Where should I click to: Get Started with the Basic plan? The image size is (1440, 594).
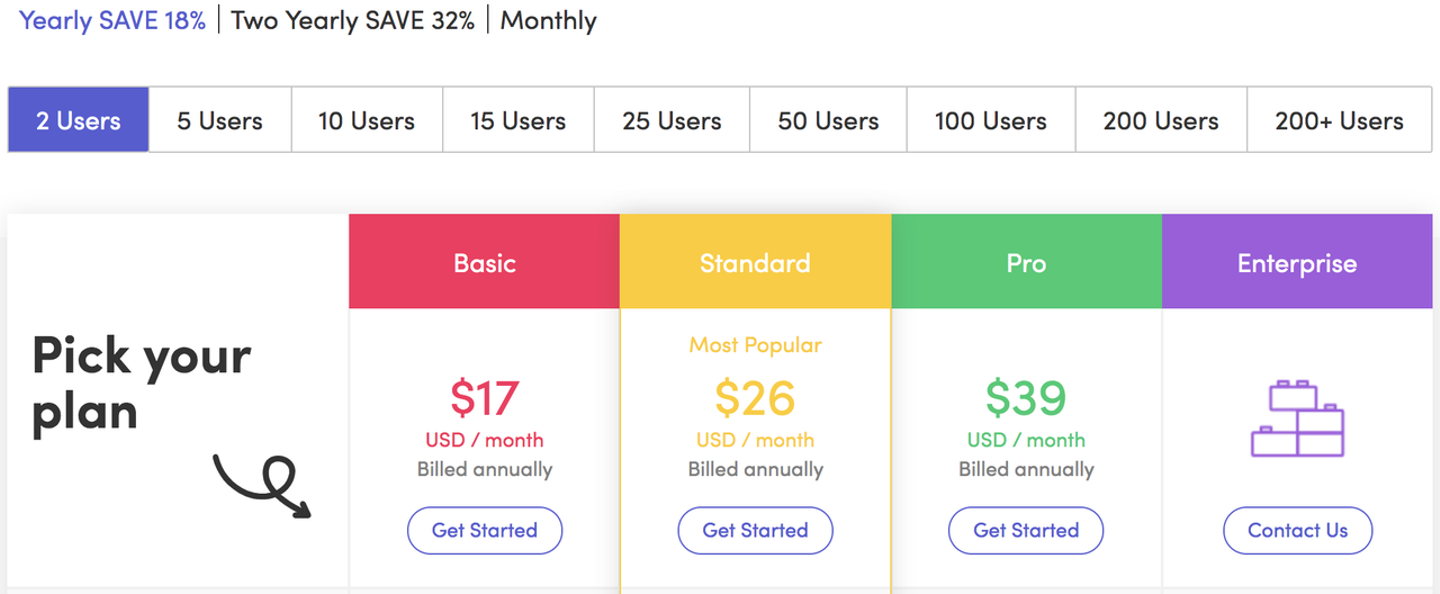pyautogui.click(x=485, y=531)
